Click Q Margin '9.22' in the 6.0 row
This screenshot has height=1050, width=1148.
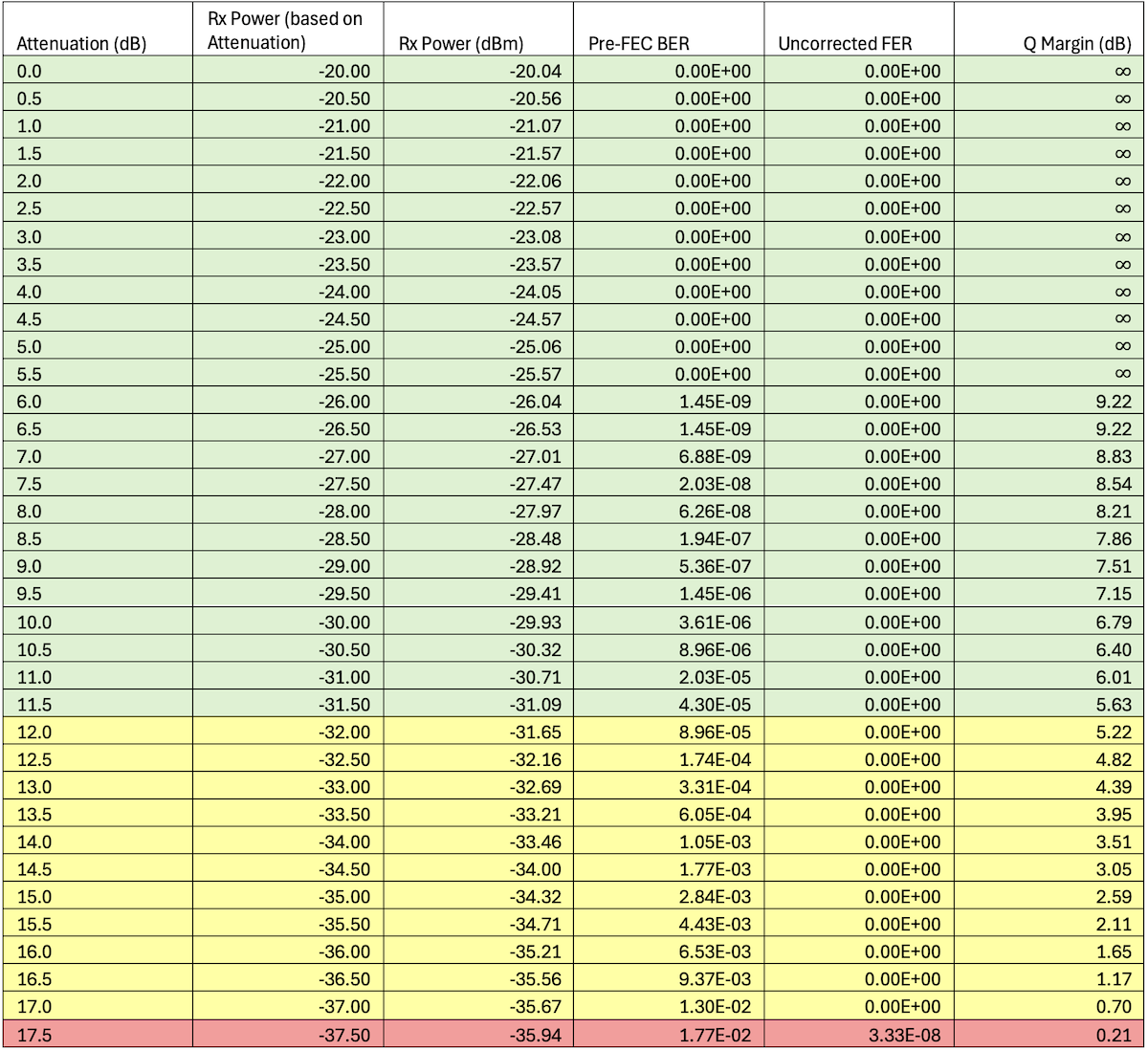(1049, 403)
